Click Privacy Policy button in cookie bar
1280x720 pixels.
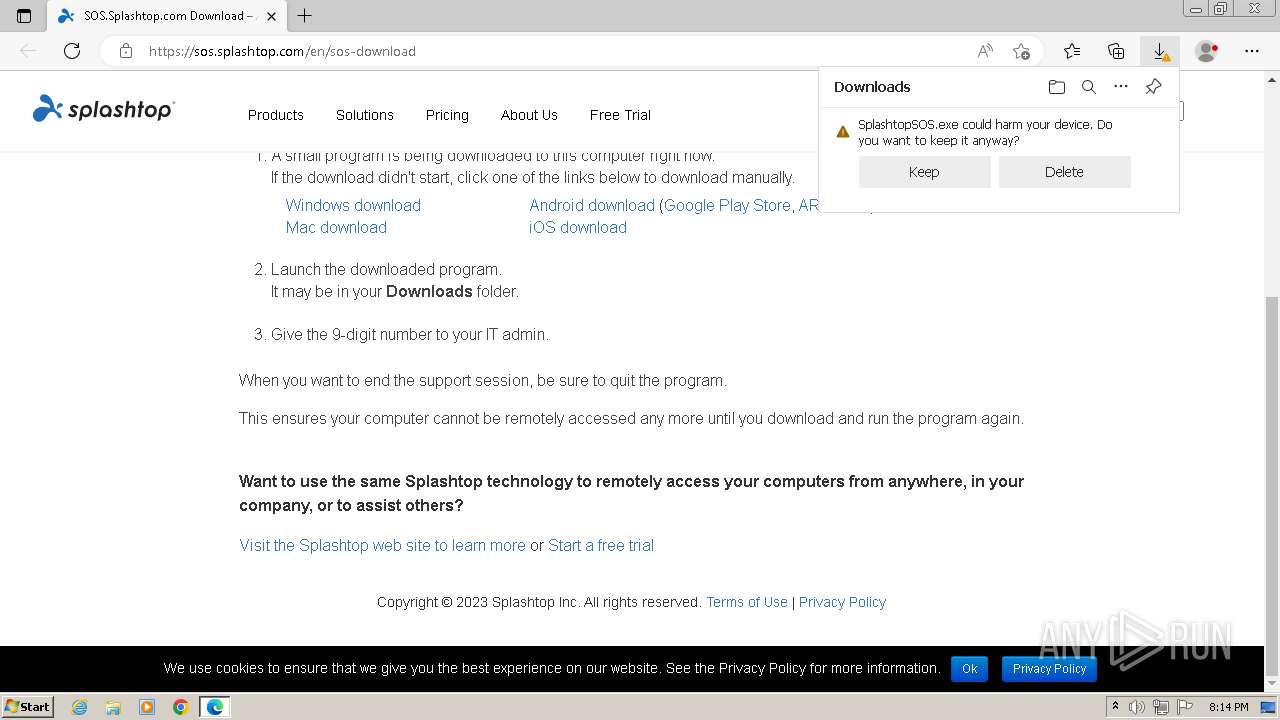1049,669
